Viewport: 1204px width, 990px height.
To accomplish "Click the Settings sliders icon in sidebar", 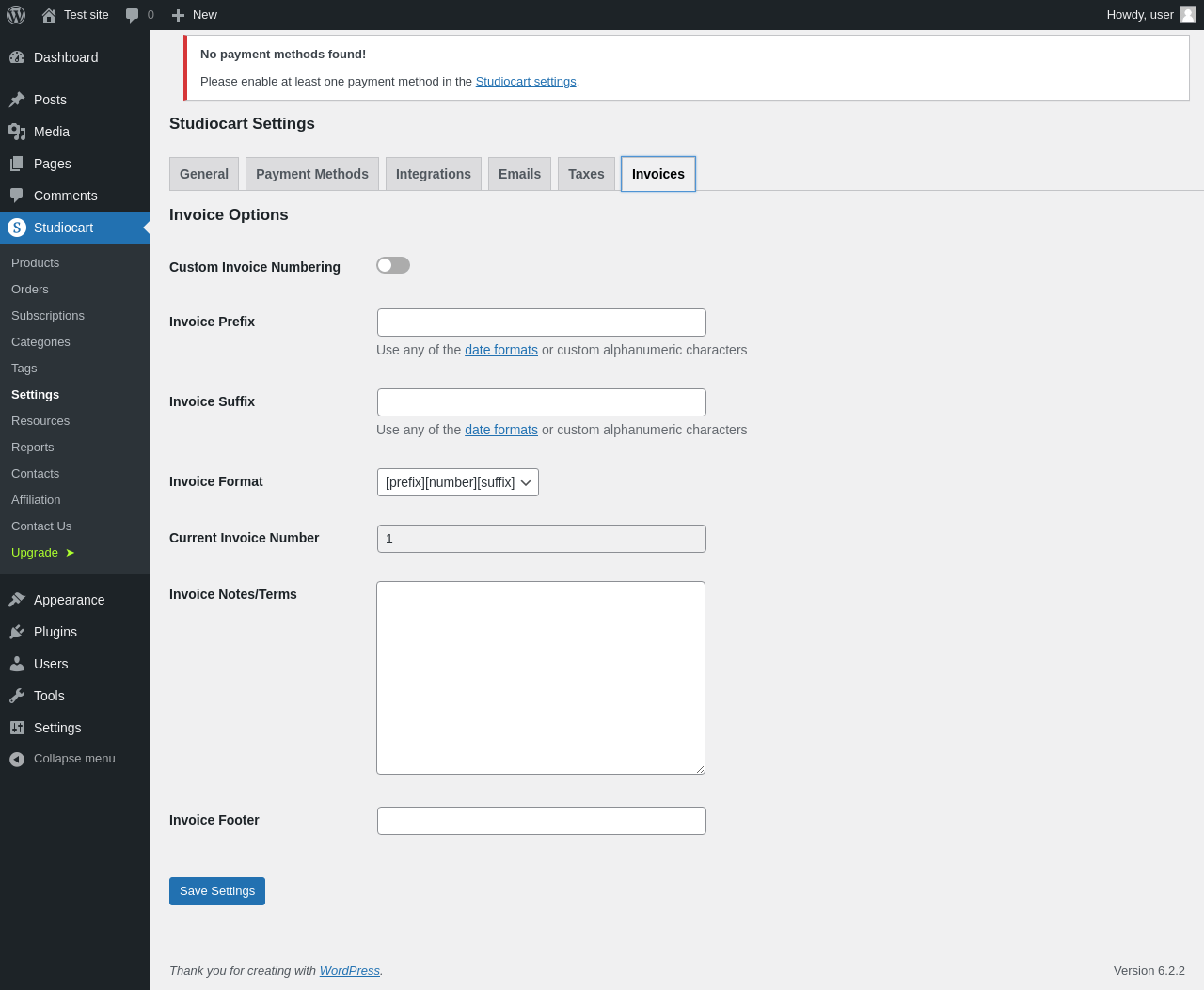I will point(17,728).
